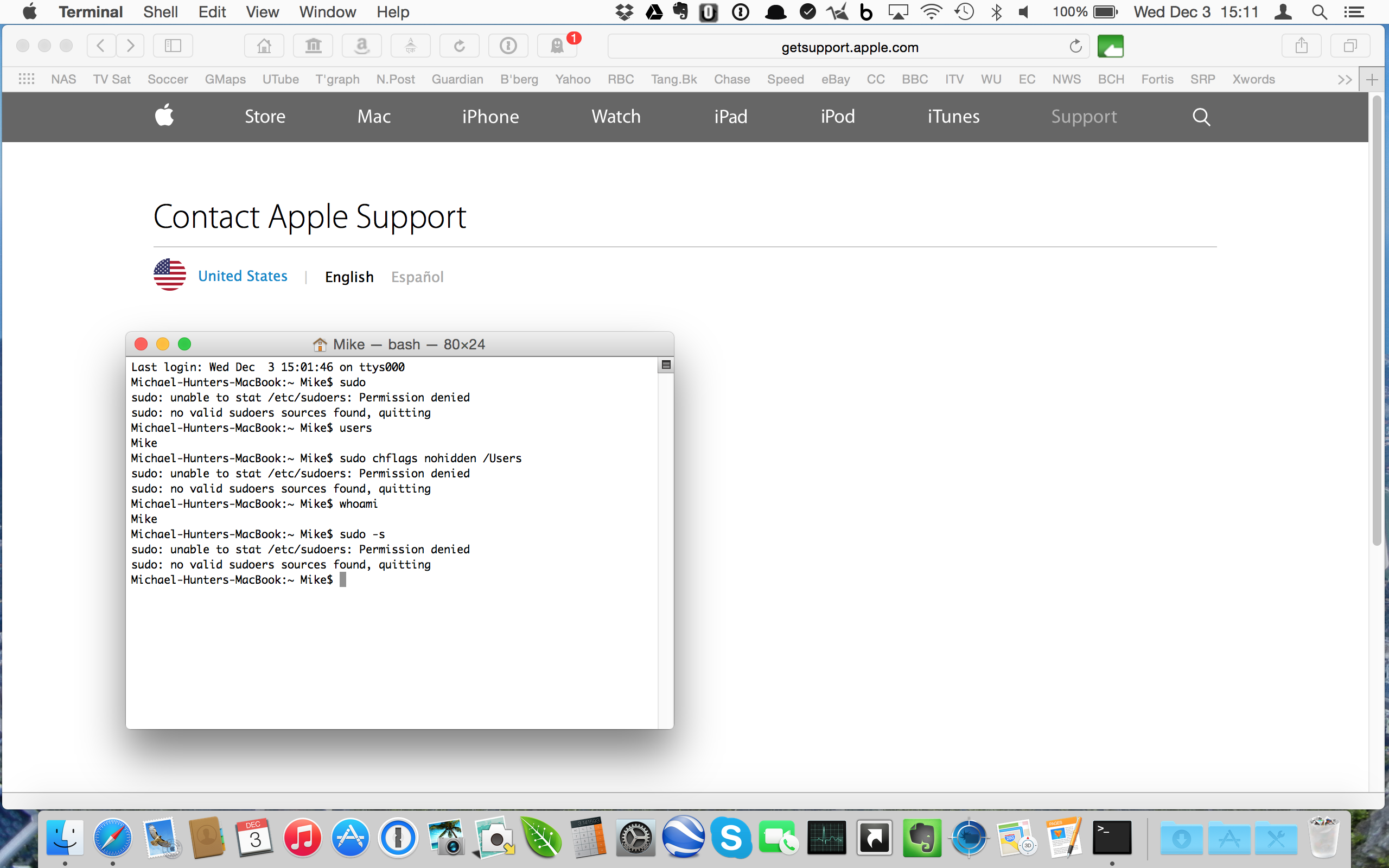Click the United States country link

point(242,276)
